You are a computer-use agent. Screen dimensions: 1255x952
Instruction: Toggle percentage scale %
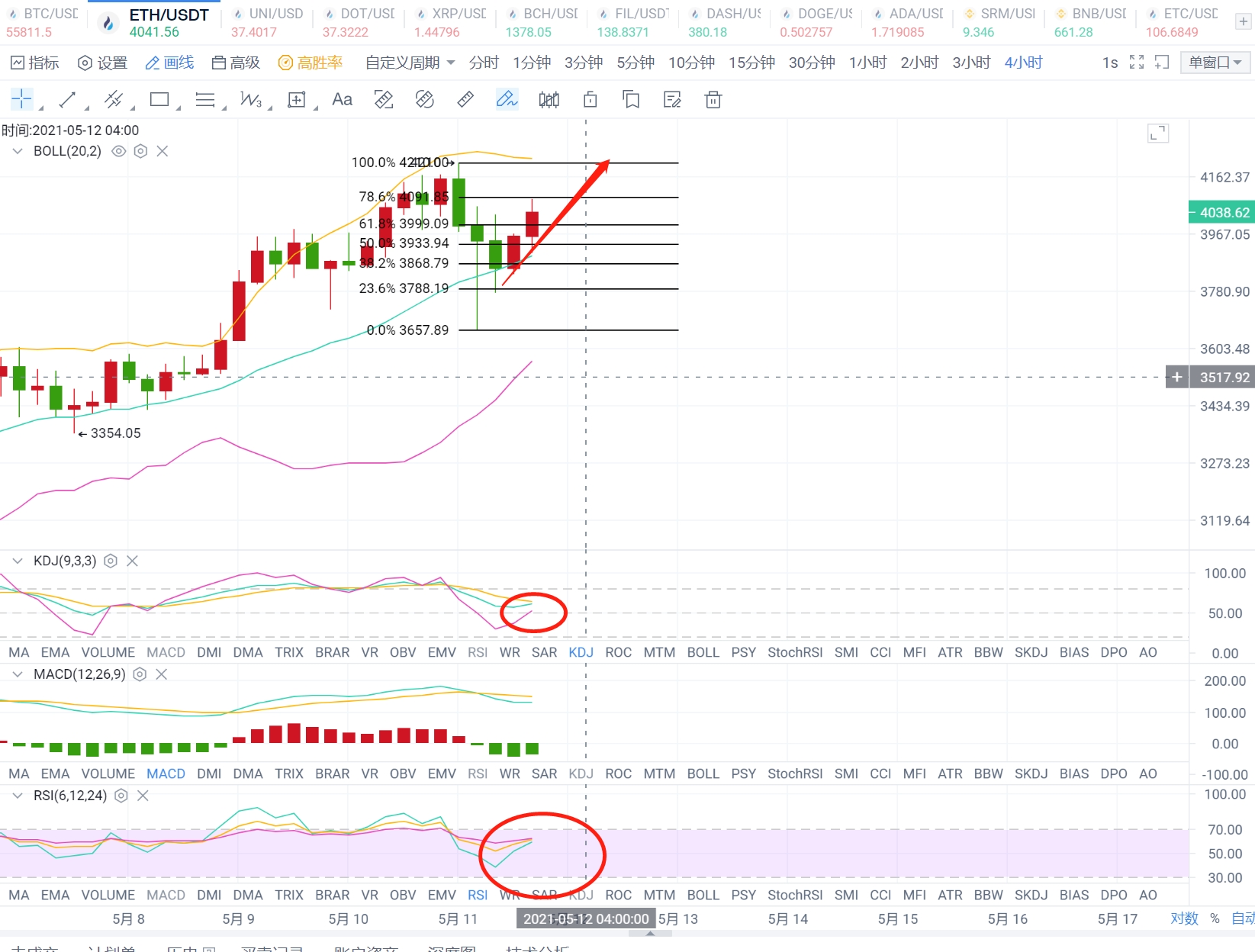(1215, 918)
